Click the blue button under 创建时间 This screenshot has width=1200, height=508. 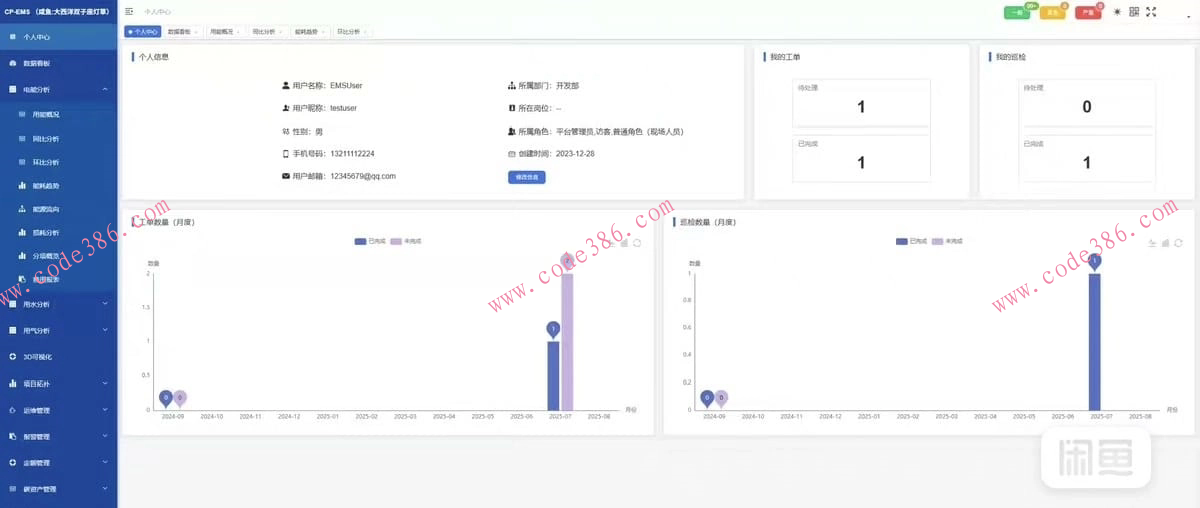(526, 177)
